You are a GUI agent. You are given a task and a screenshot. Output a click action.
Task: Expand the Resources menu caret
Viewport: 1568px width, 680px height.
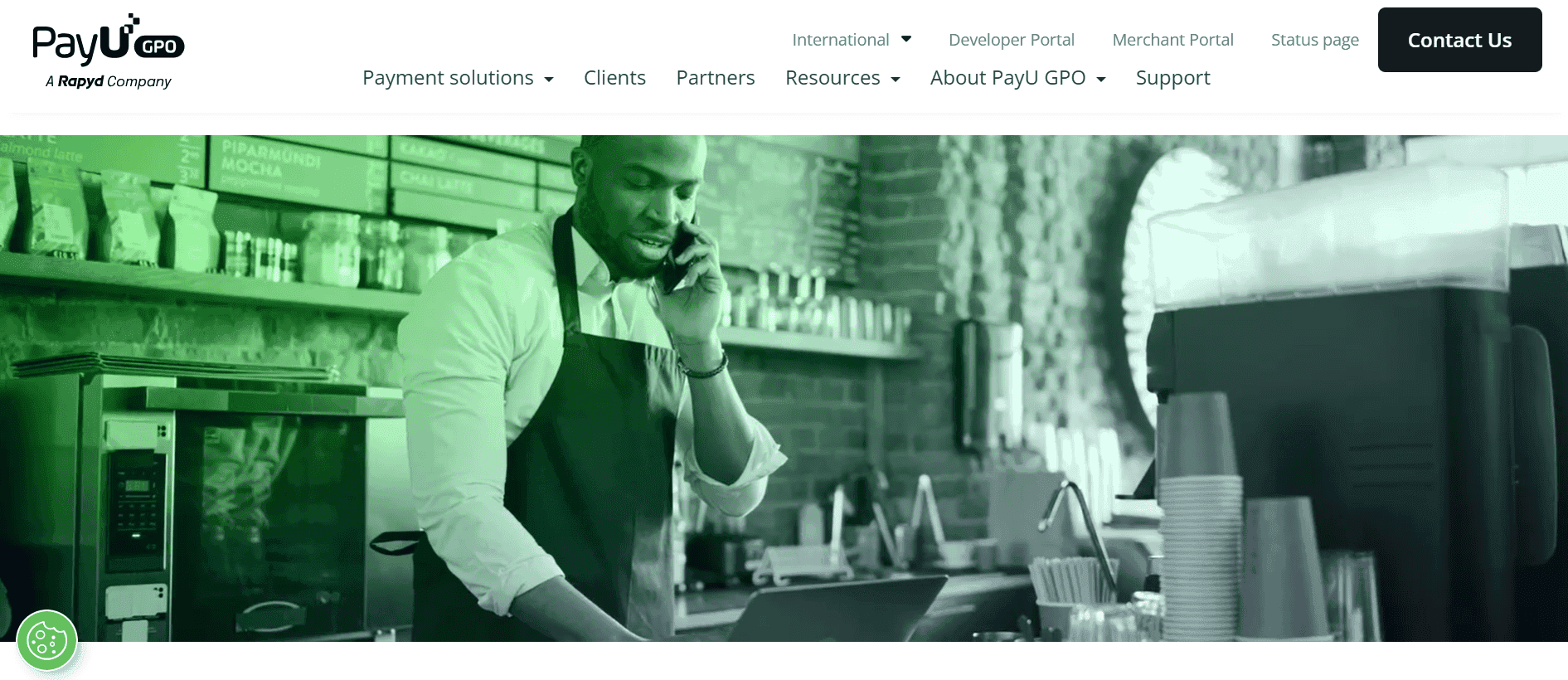click(x=896, y=80)
